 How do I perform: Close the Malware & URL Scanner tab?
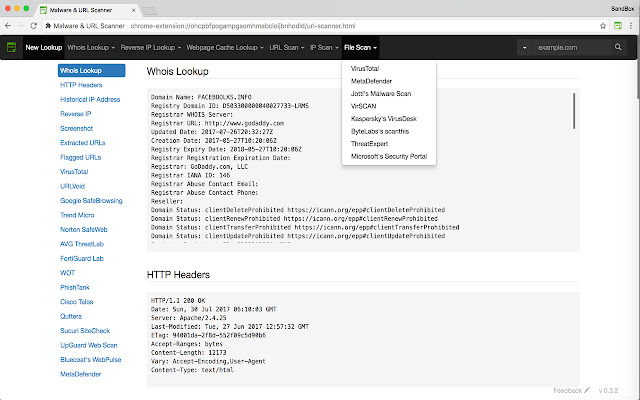point(133,10)
